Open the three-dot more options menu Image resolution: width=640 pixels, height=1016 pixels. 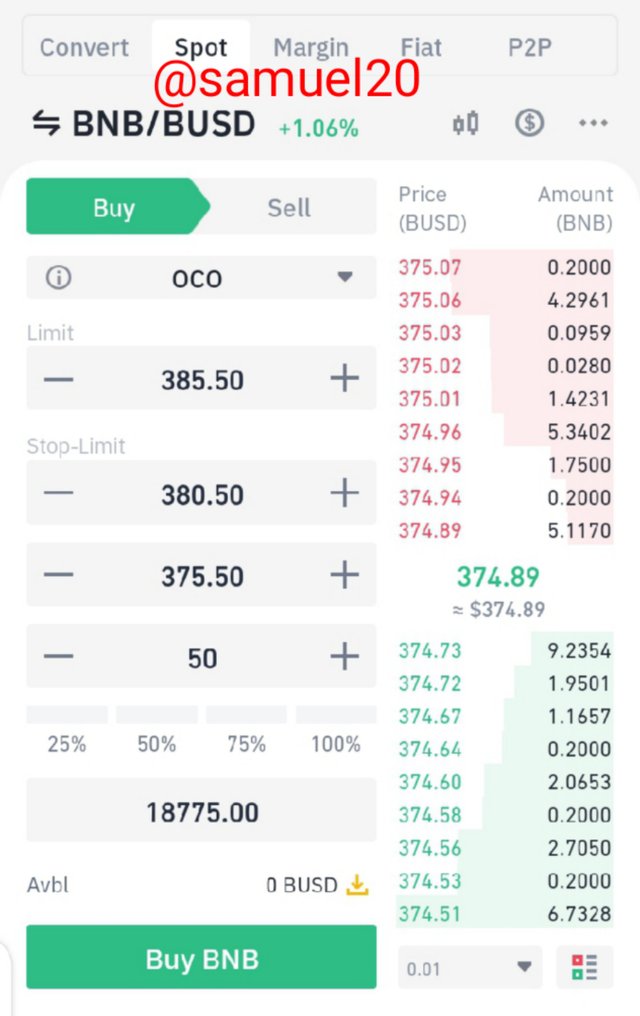(x=593, y=122)
